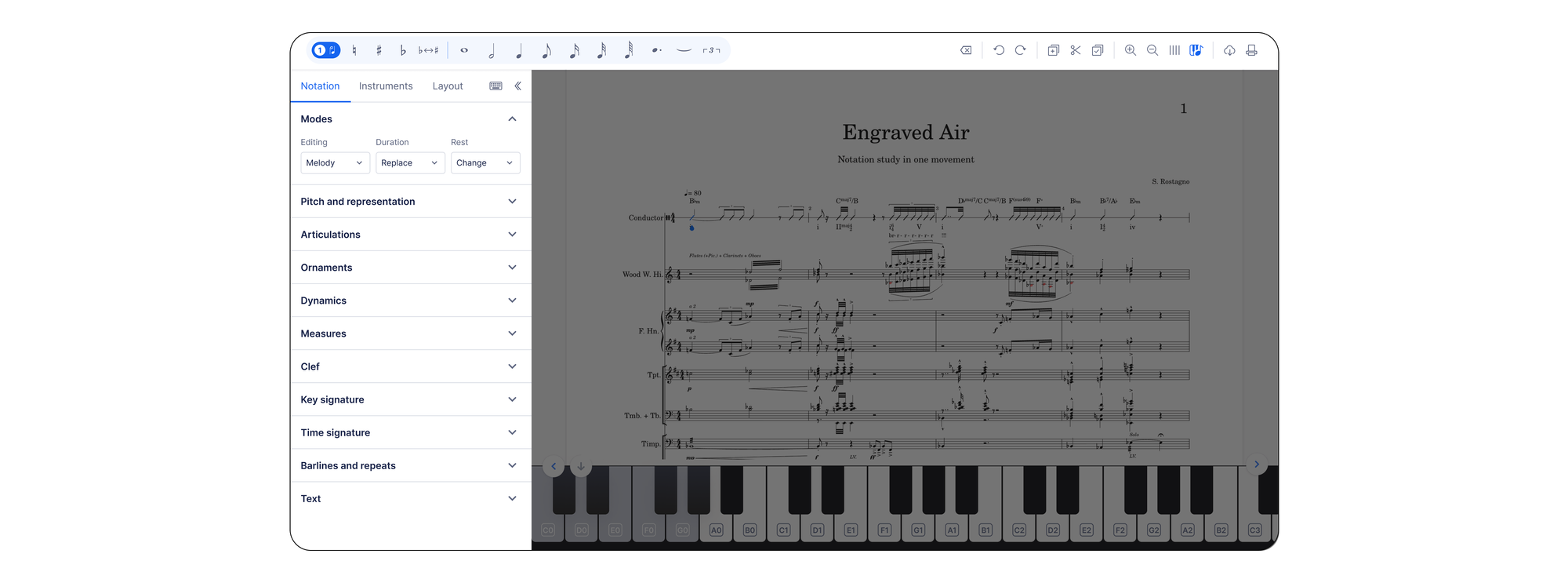Image resolution: width=1568 pixels, height=583 pixels.
Task: Expand the Key signature section
Action: pyautogui.click(x=410, y=399)
